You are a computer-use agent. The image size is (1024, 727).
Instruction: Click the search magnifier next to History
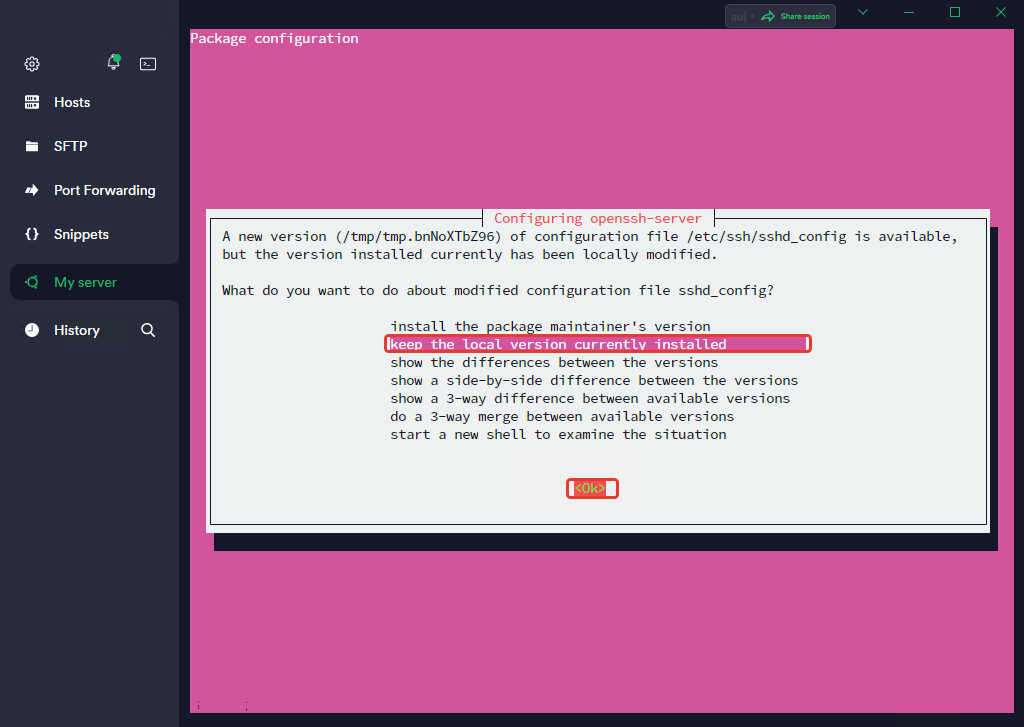tap(148, 330)
